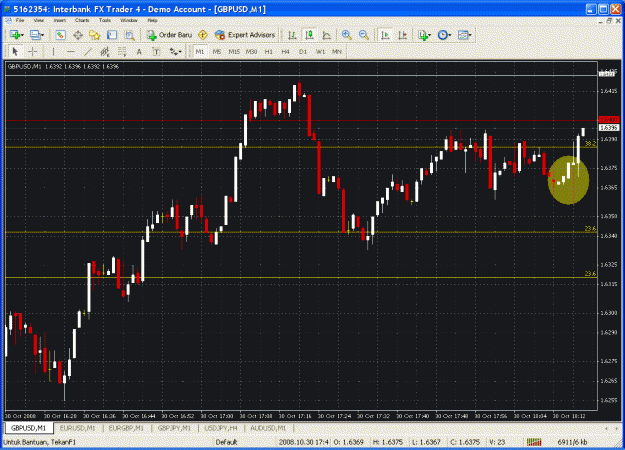This screenshot has width=625, height=450.
Task: Open the Window menu
Action: 129,20
